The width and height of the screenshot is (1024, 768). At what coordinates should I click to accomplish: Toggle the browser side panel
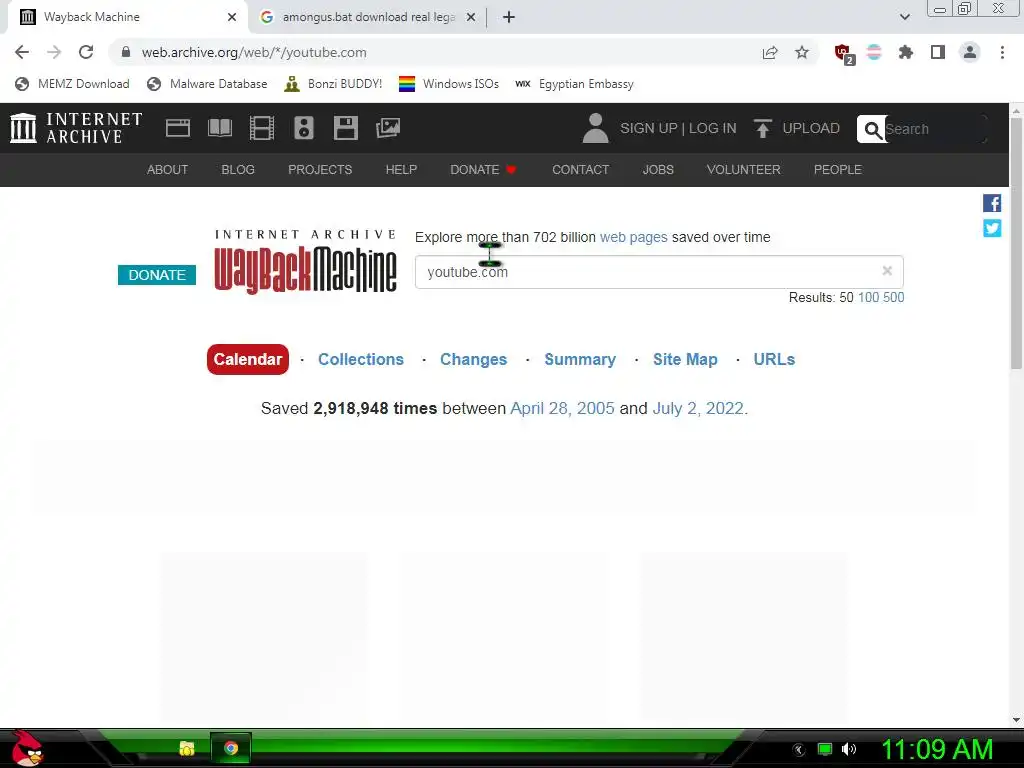[938, 52]
